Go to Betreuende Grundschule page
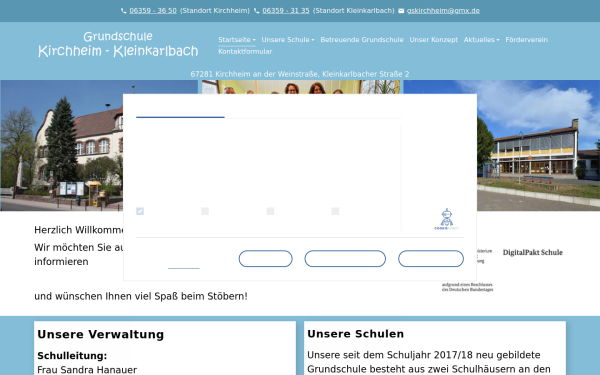Screen dimensions: 600x375 point(362,39)
